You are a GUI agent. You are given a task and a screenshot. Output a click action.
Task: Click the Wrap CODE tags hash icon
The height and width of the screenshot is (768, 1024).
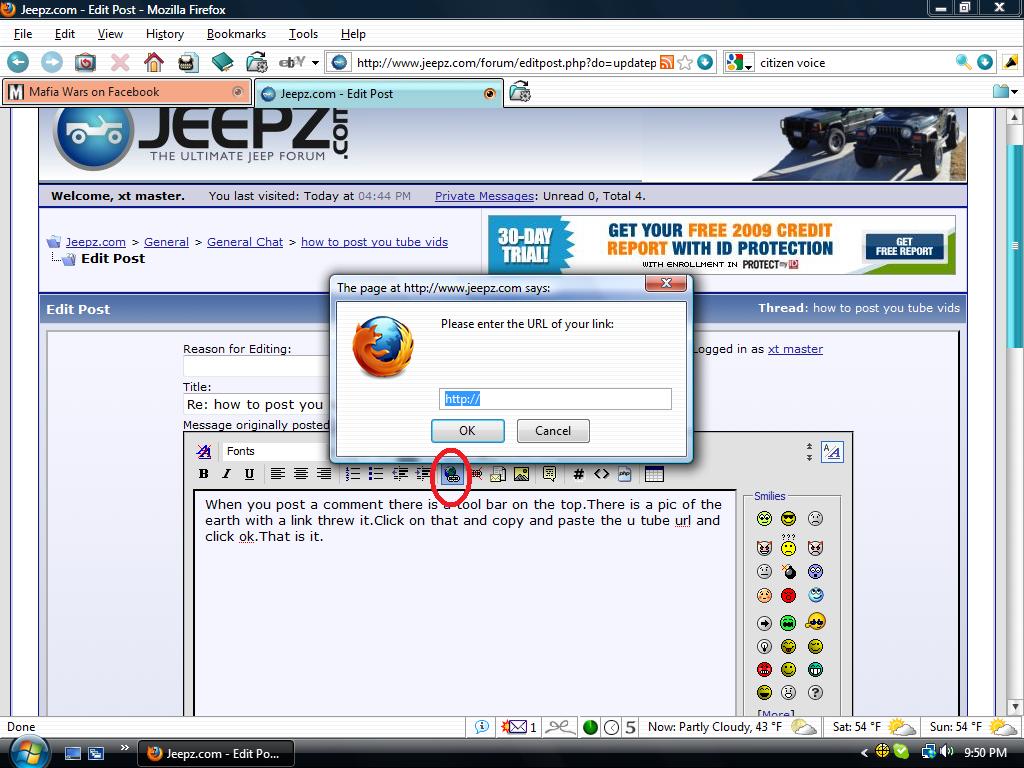coord(578,474)
